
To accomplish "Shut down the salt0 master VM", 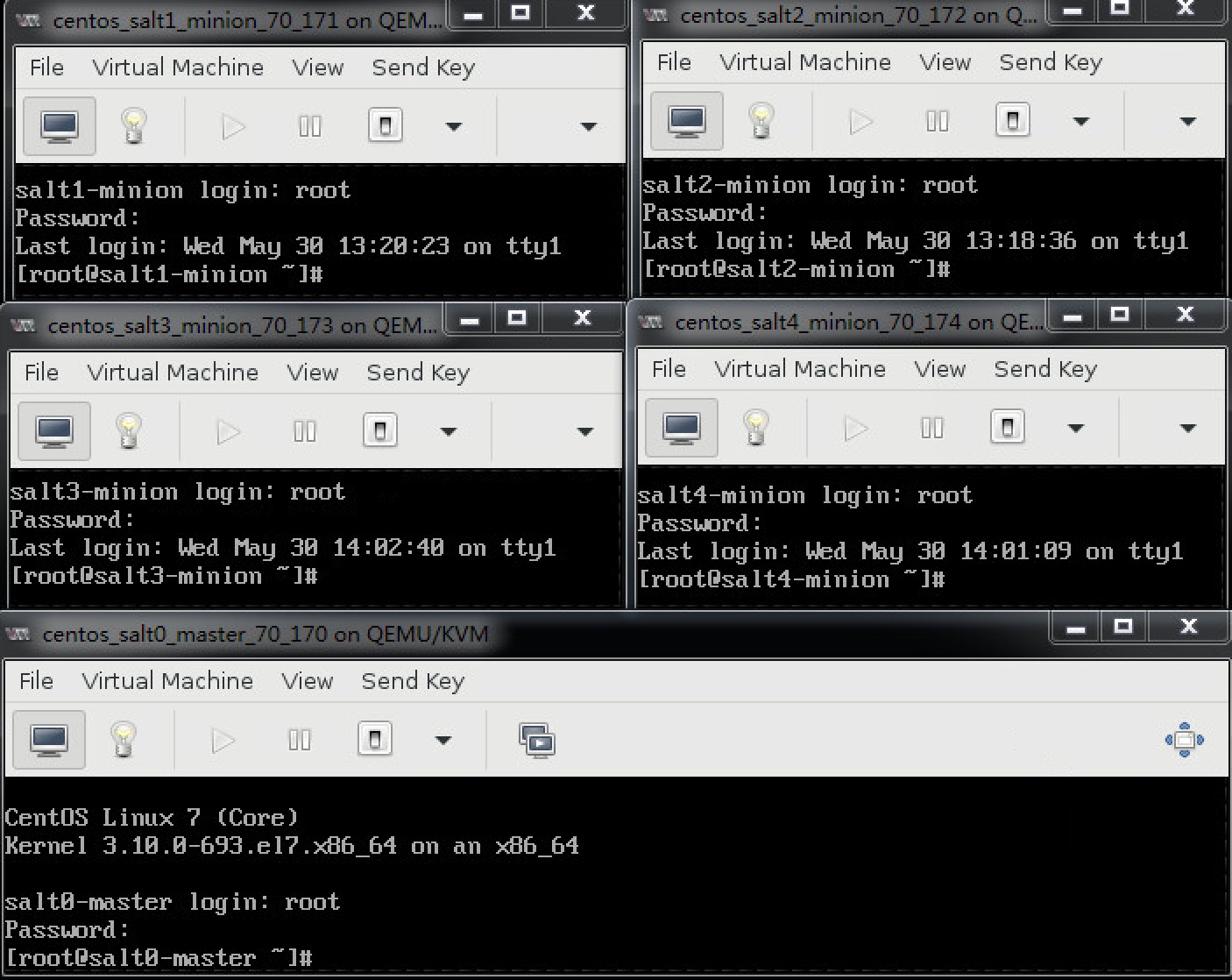I will pyautogui.click(x=375, y=739).
